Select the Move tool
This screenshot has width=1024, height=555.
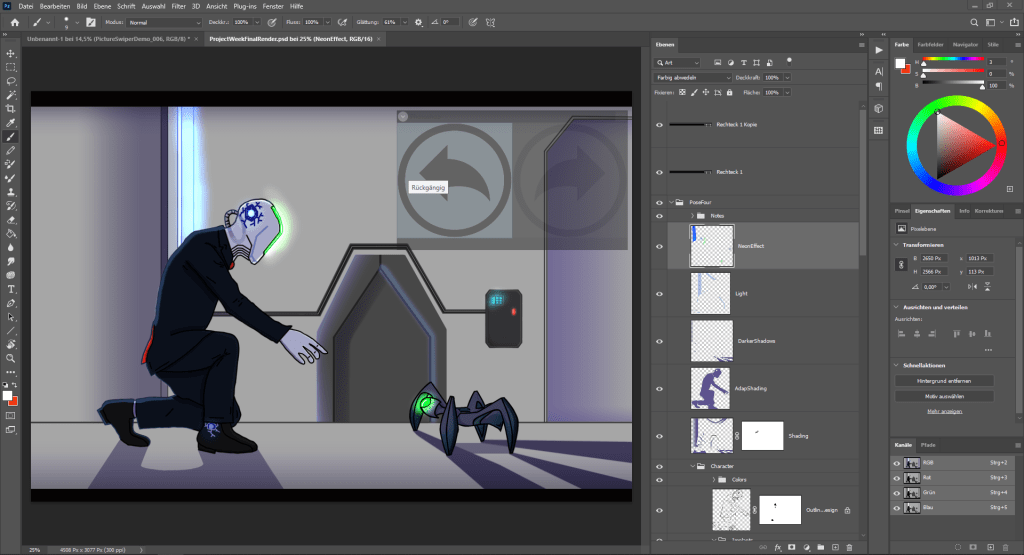(x=11, y=53)
